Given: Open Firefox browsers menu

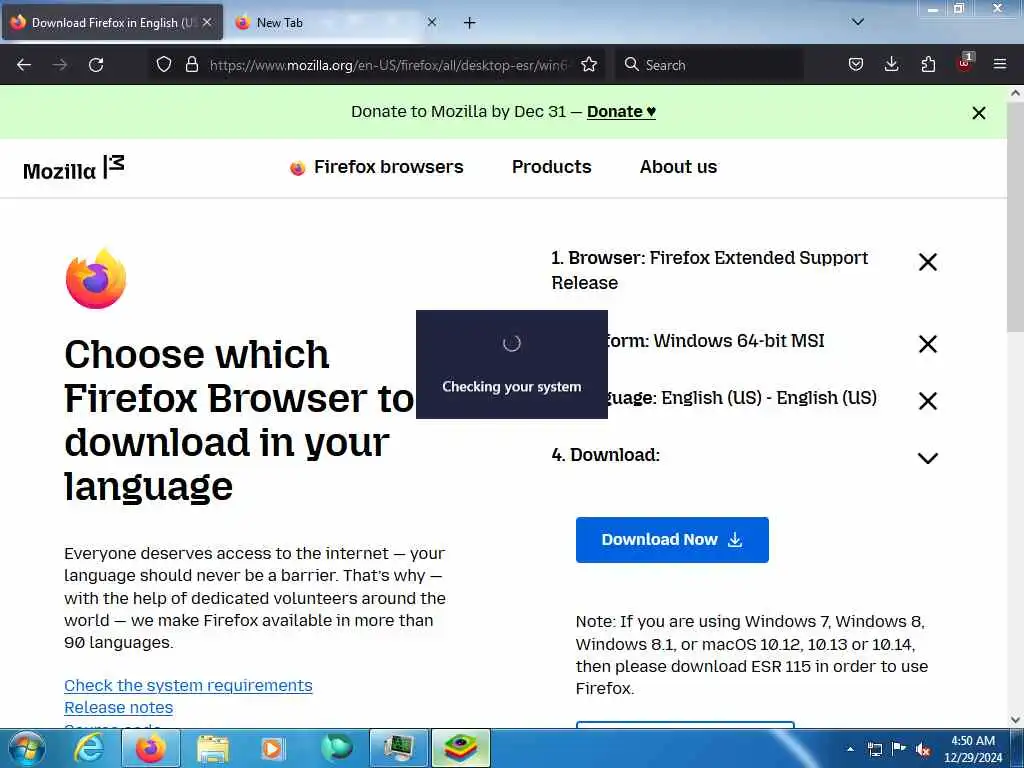Looking at the screenshot, I should coord(377,167).
